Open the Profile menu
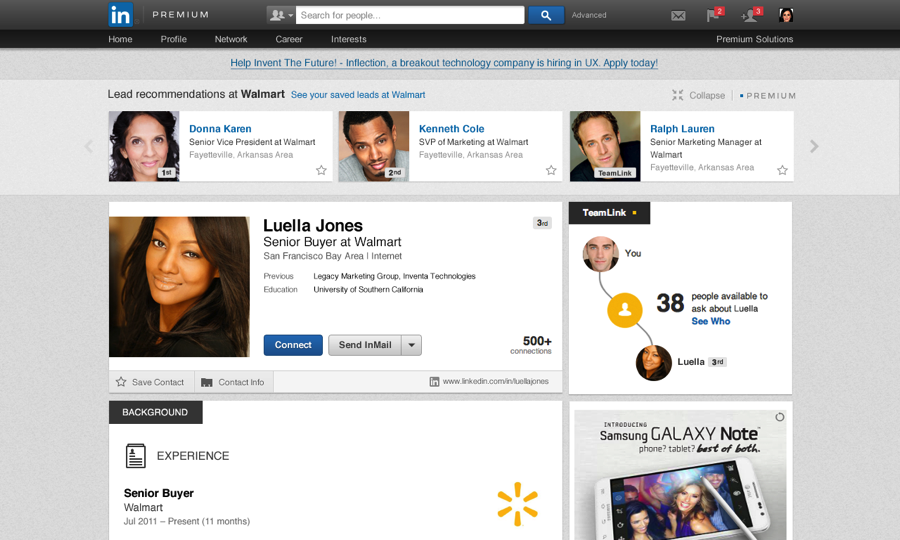Image resolution: width=900 pixels, height=540 pixels. [173, 39]
